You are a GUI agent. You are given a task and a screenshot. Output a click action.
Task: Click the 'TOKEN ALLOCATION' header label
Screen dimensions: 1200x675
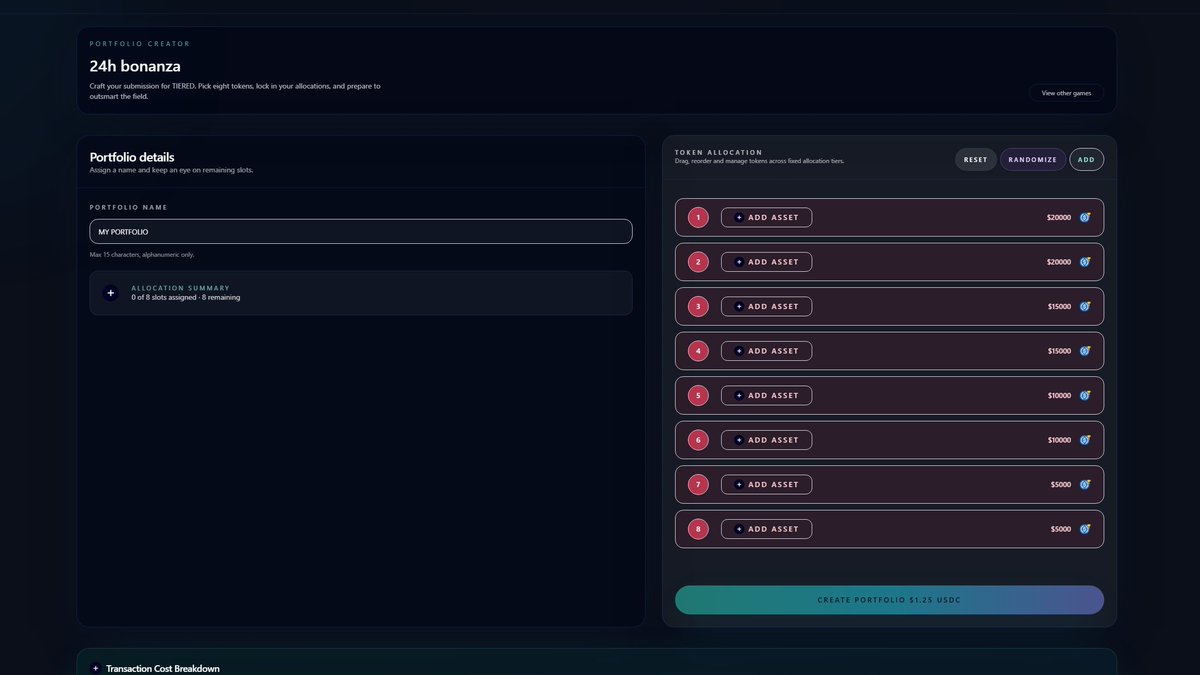click(x=719, y=152)
